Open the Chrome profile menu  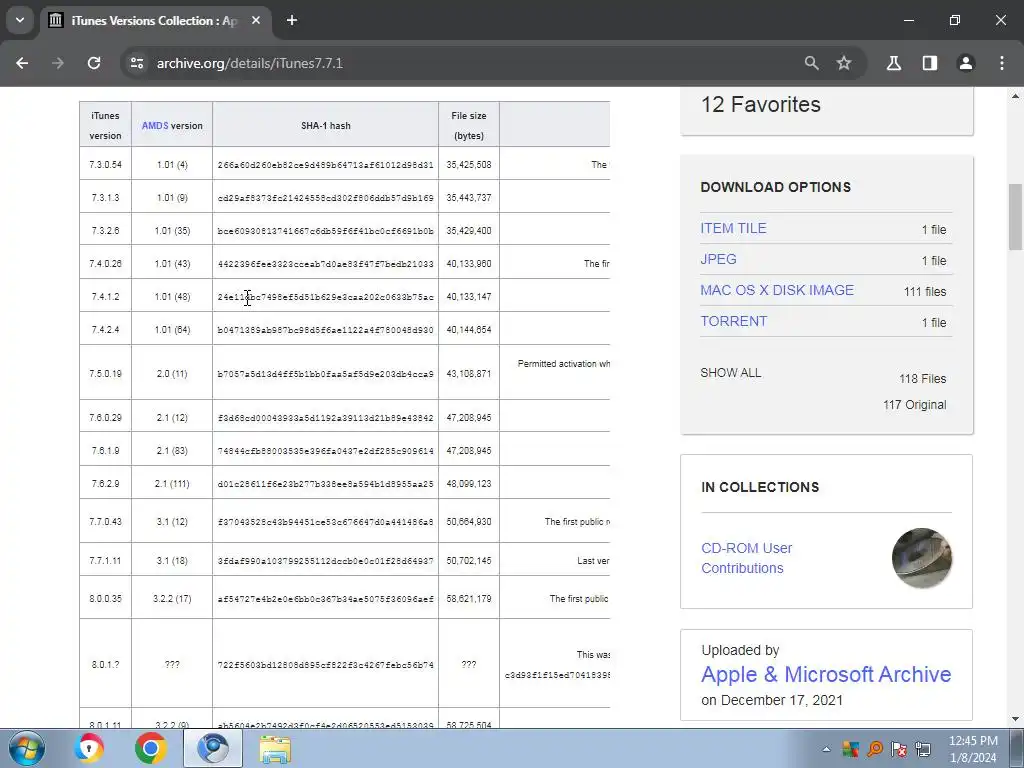tap(966, 63)
